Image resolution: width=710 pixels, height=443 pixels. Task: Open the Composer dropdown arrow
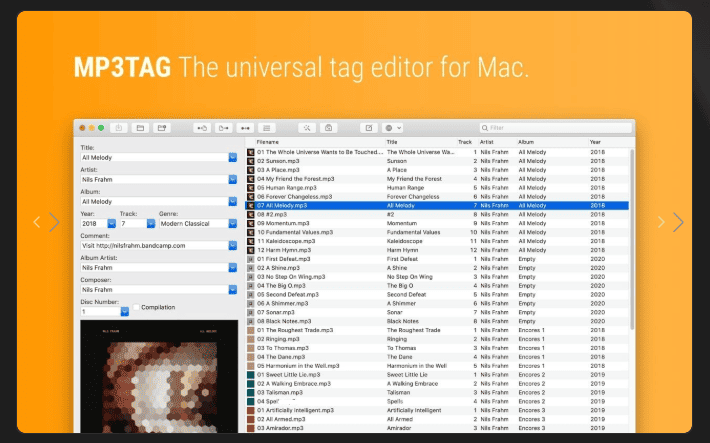point(233,289)
